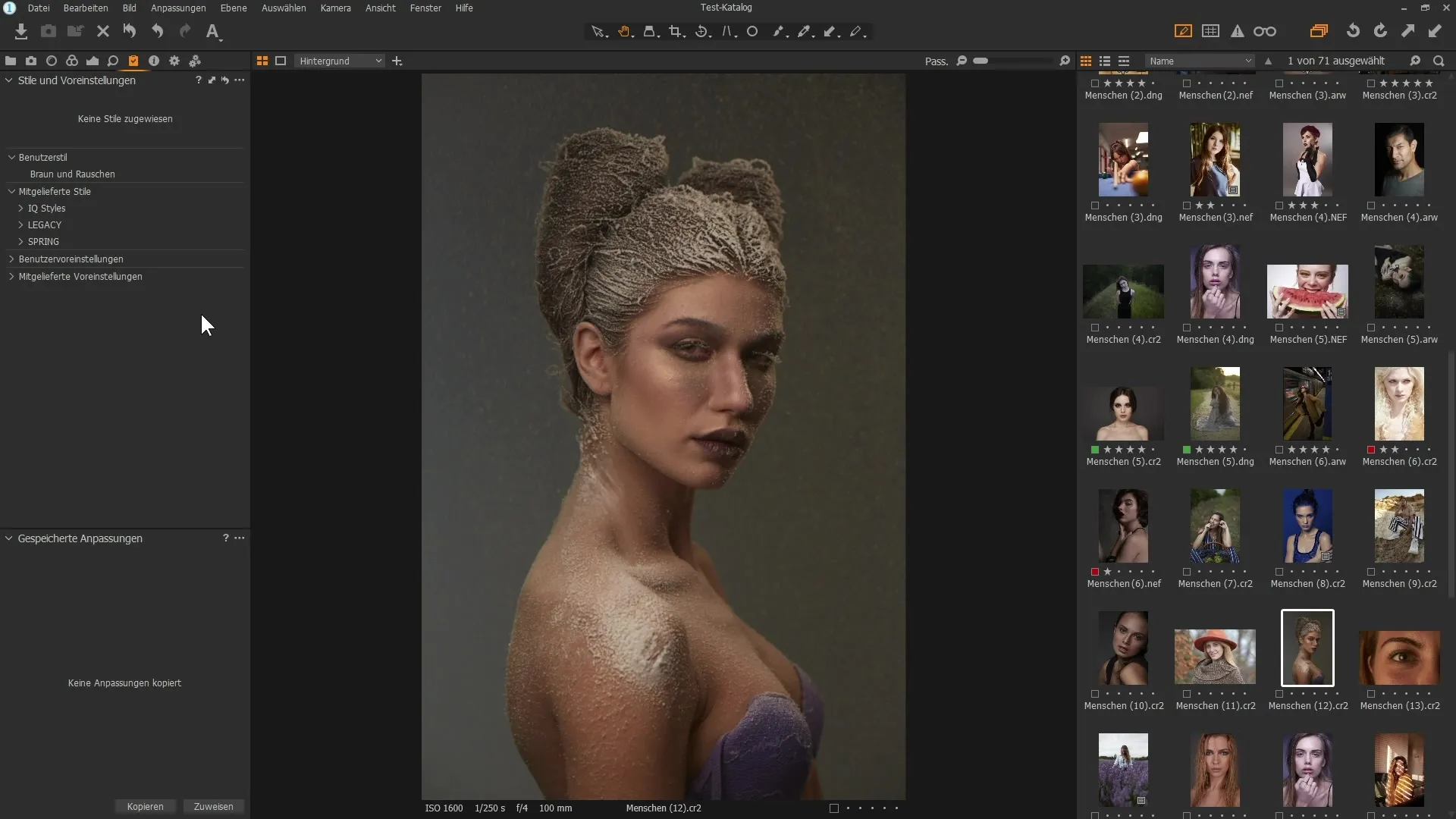Image resolution: width=1456 pixels, height=819 pixels.
Task: Click the copy adjustments up-arrow icon
Action: [x=1407, y=31]
